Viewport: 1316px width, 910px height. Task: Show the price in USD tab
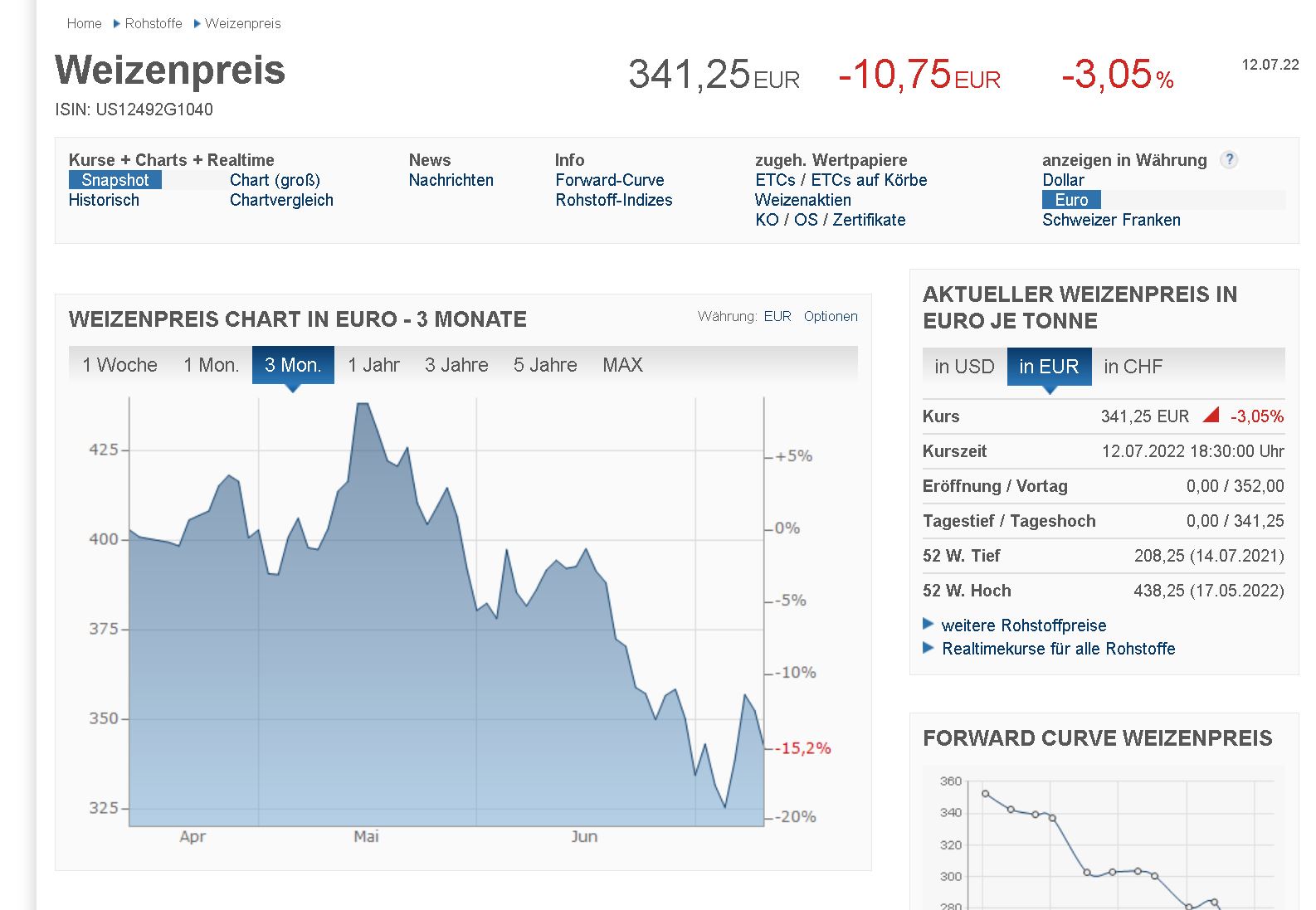click(963, 367)
